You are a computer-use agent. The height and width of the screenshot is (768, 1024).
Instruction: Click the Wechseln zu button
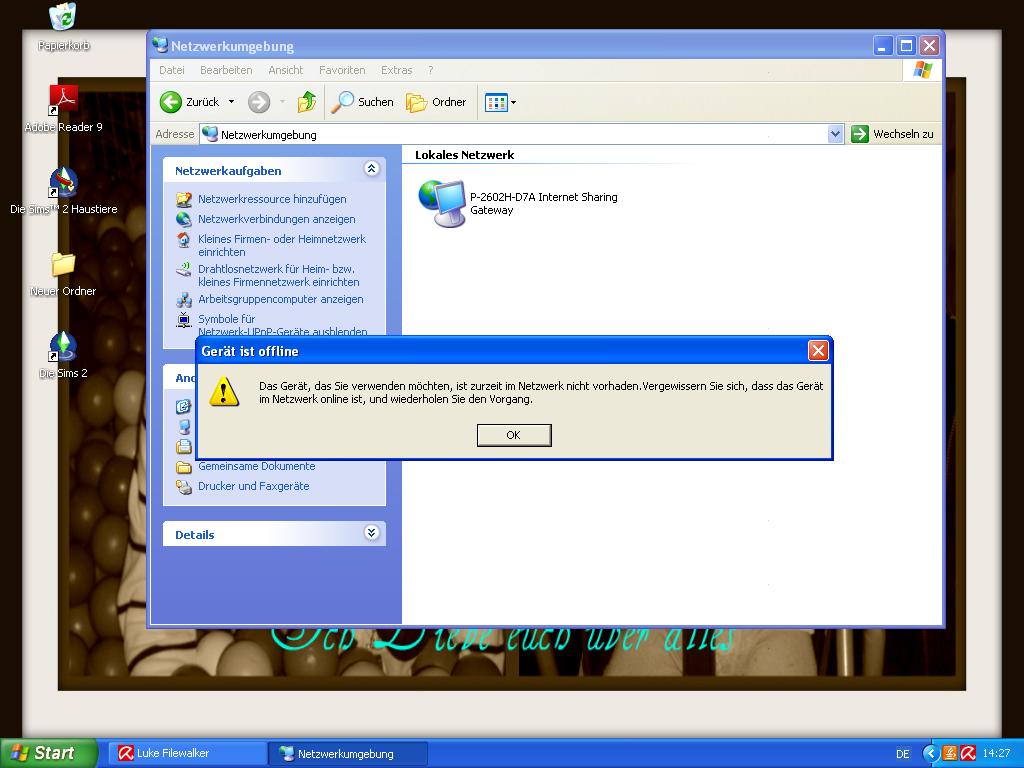tap(893, 134)
